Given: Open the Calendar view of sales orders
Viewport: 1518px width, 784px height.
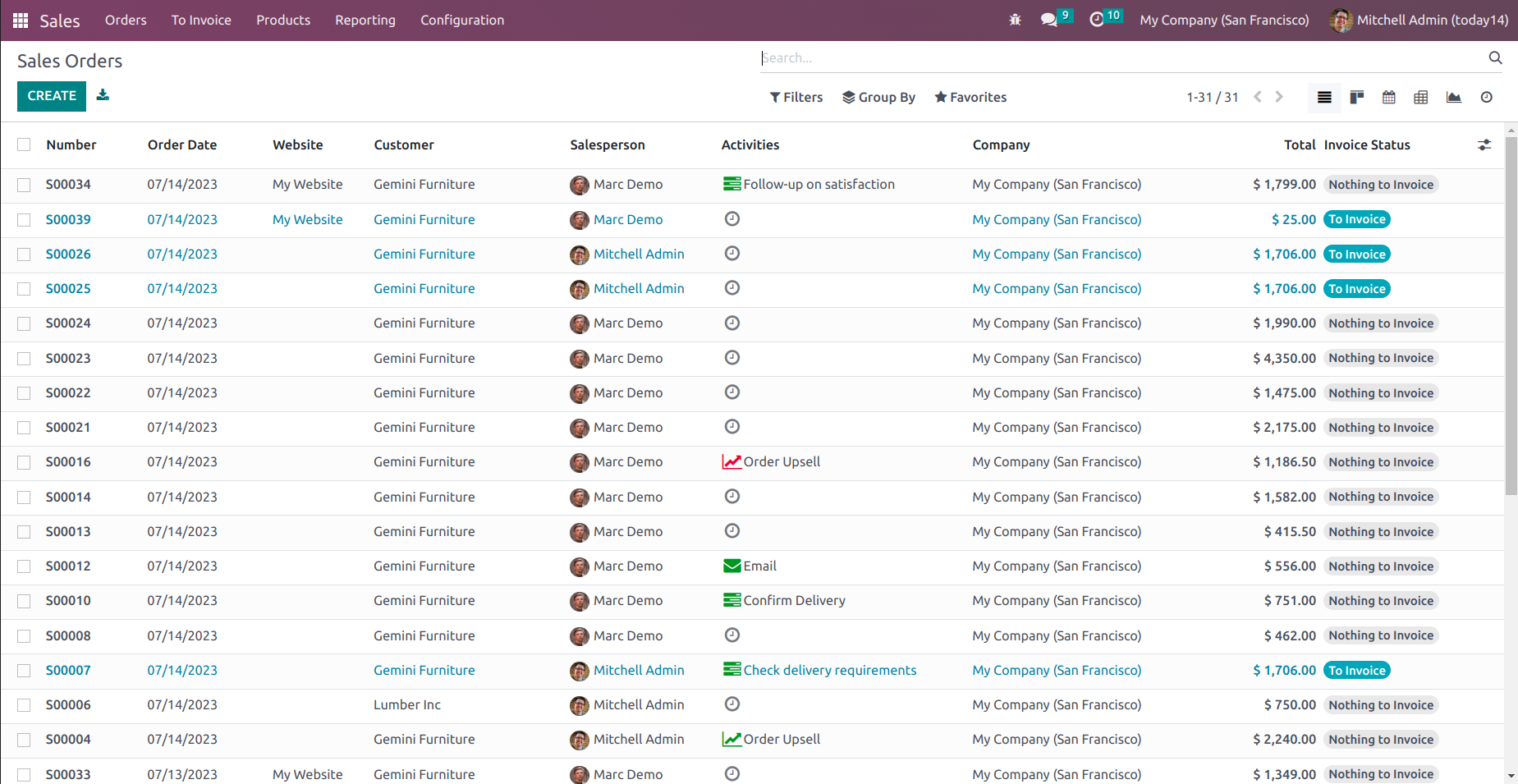Looking at the screenshot, I should click(x=1389, y=97).
